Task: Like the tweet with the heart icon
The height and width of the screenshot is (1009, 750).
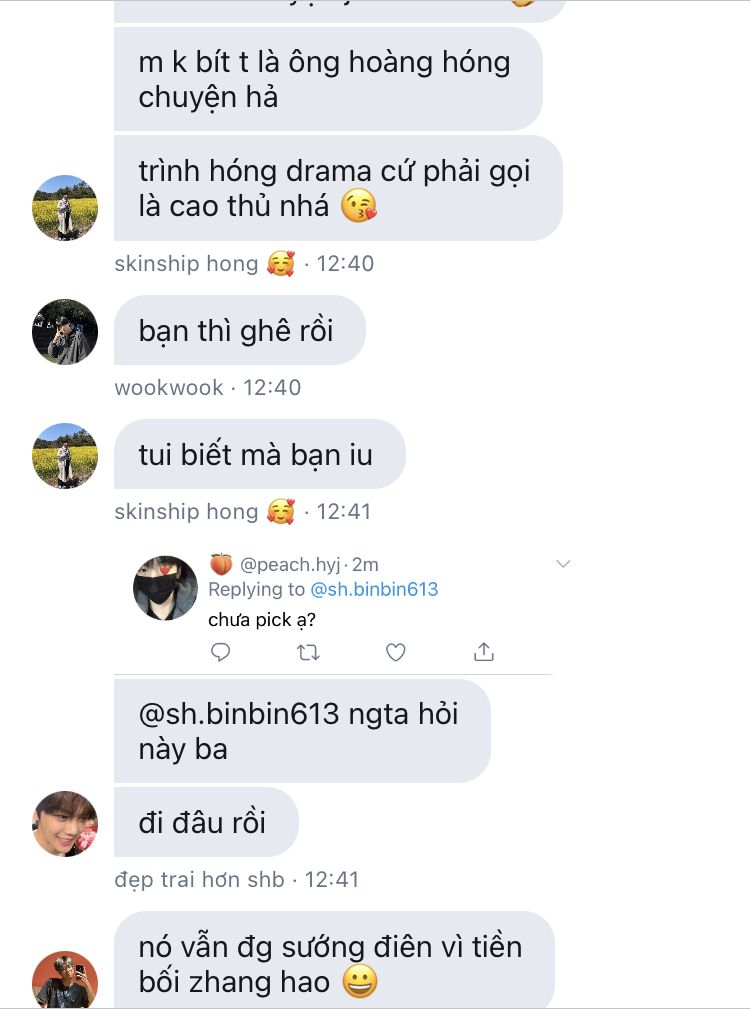Action: (396, 653)
